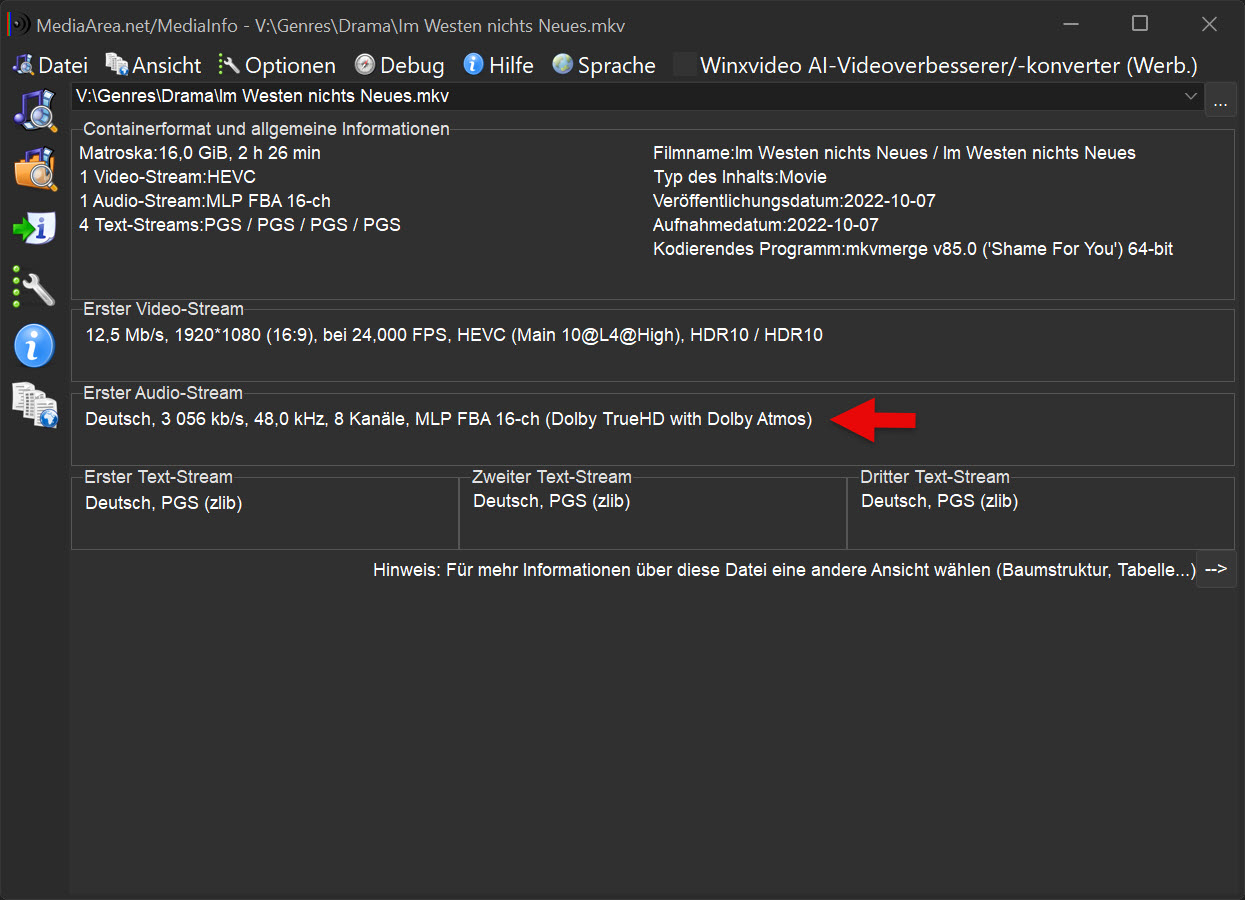Click the Winxvideo AI-Videoverbesserer menu item
Image resolution: width=1245 pixels, height=900 pixels.
(x=935, y=65)
